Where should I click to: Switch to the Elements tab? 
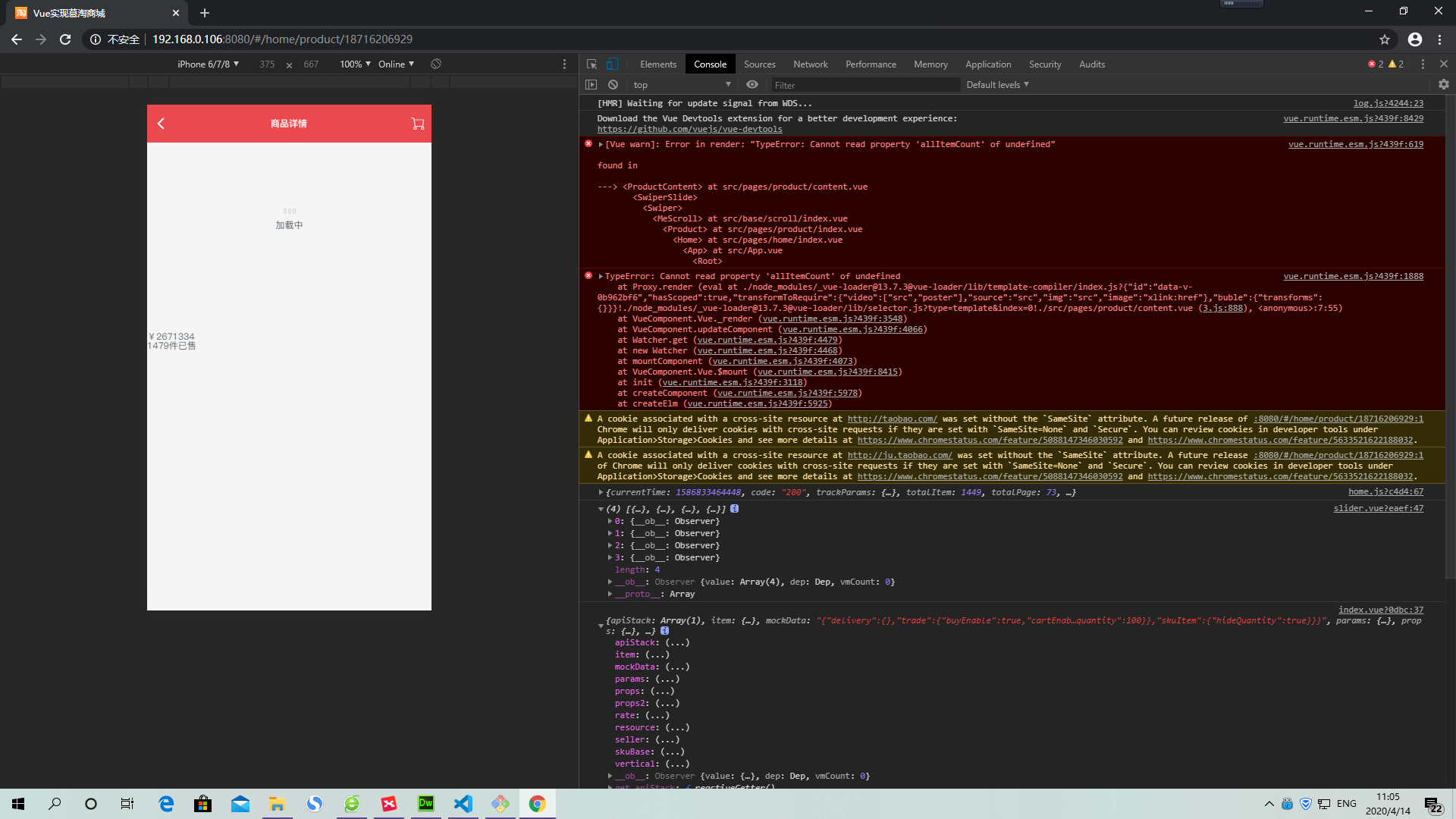click(x=657, y=64)
